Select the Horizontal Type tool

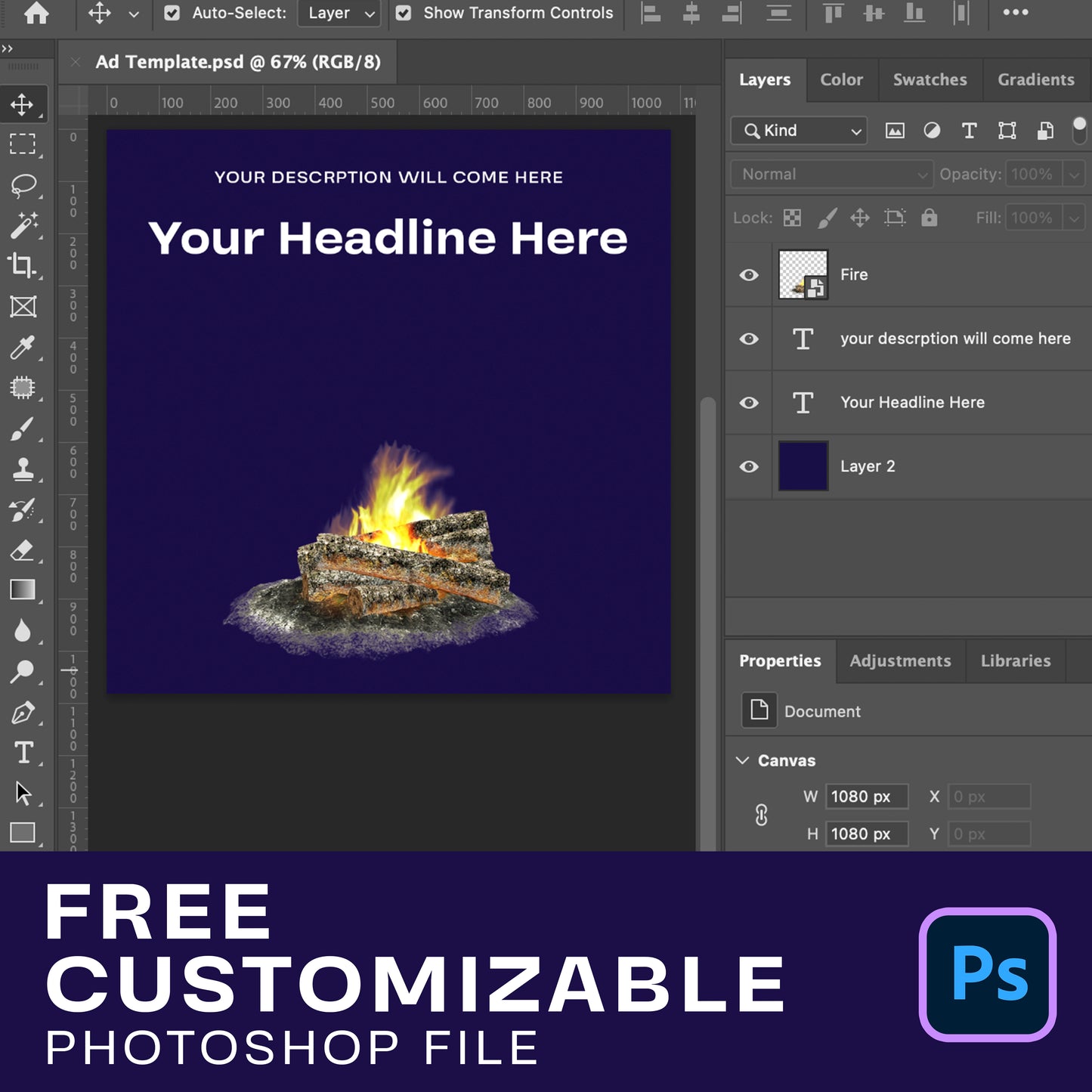(23, 753)
